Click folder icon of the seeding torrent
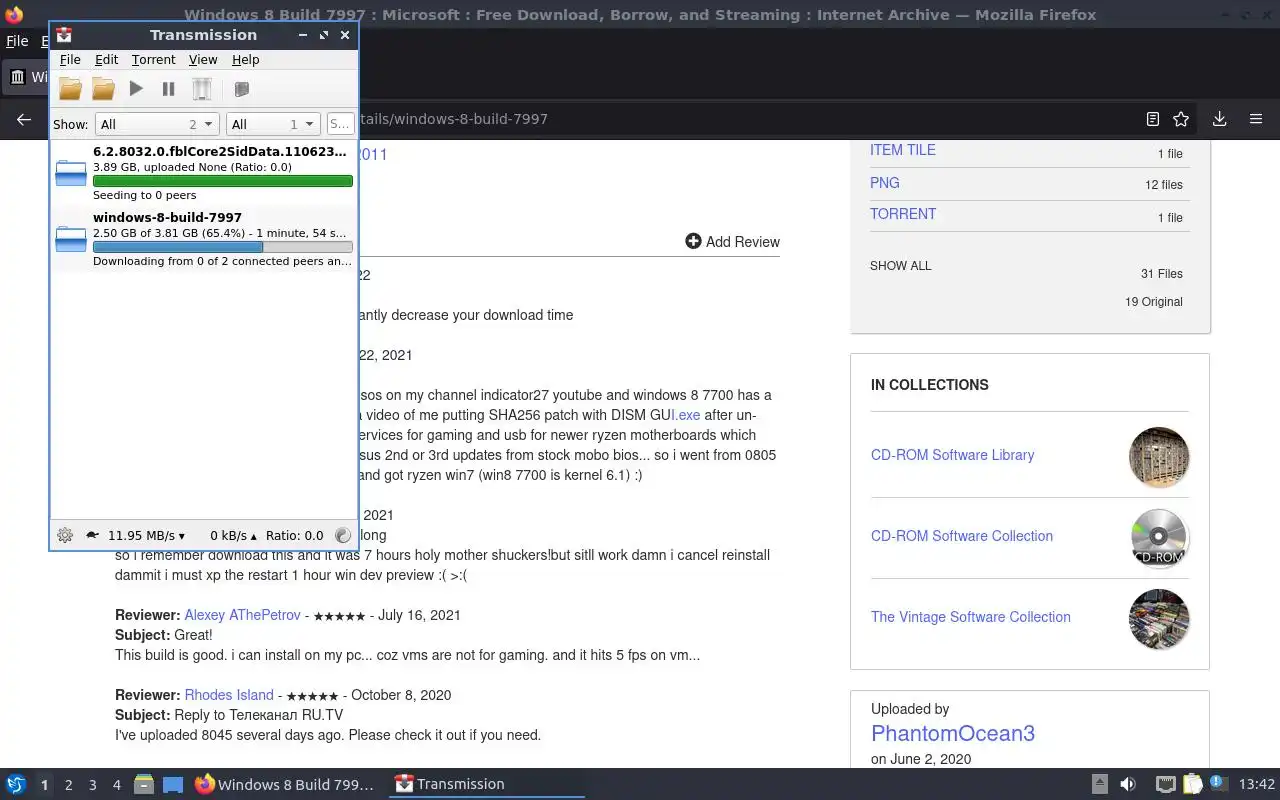The image size is (1280, 800). coord(71,173)
